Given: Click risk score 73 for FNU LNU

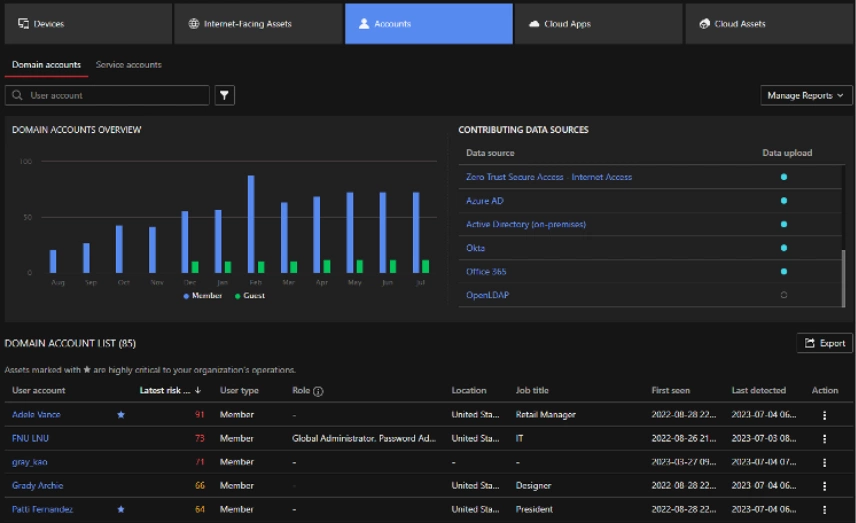Looking at the screenshot, I should click(199, 438).
